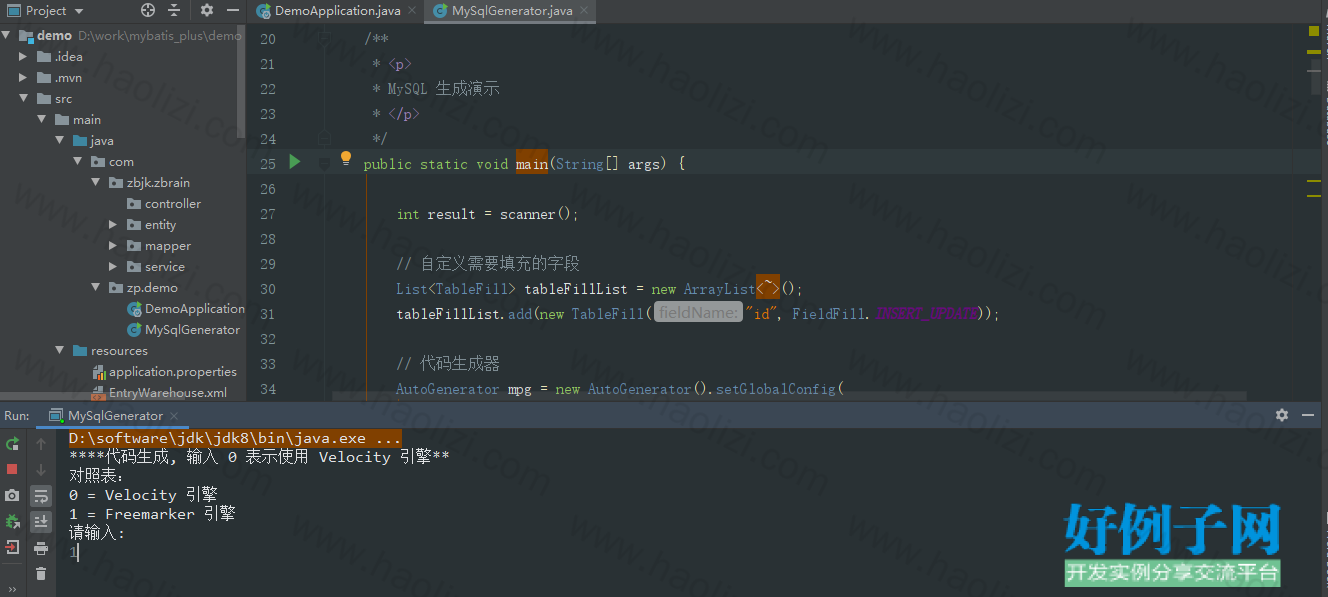Collapse the zp.demo package
The width and height of the screenshot is (1328, 597).
point(95,287)
